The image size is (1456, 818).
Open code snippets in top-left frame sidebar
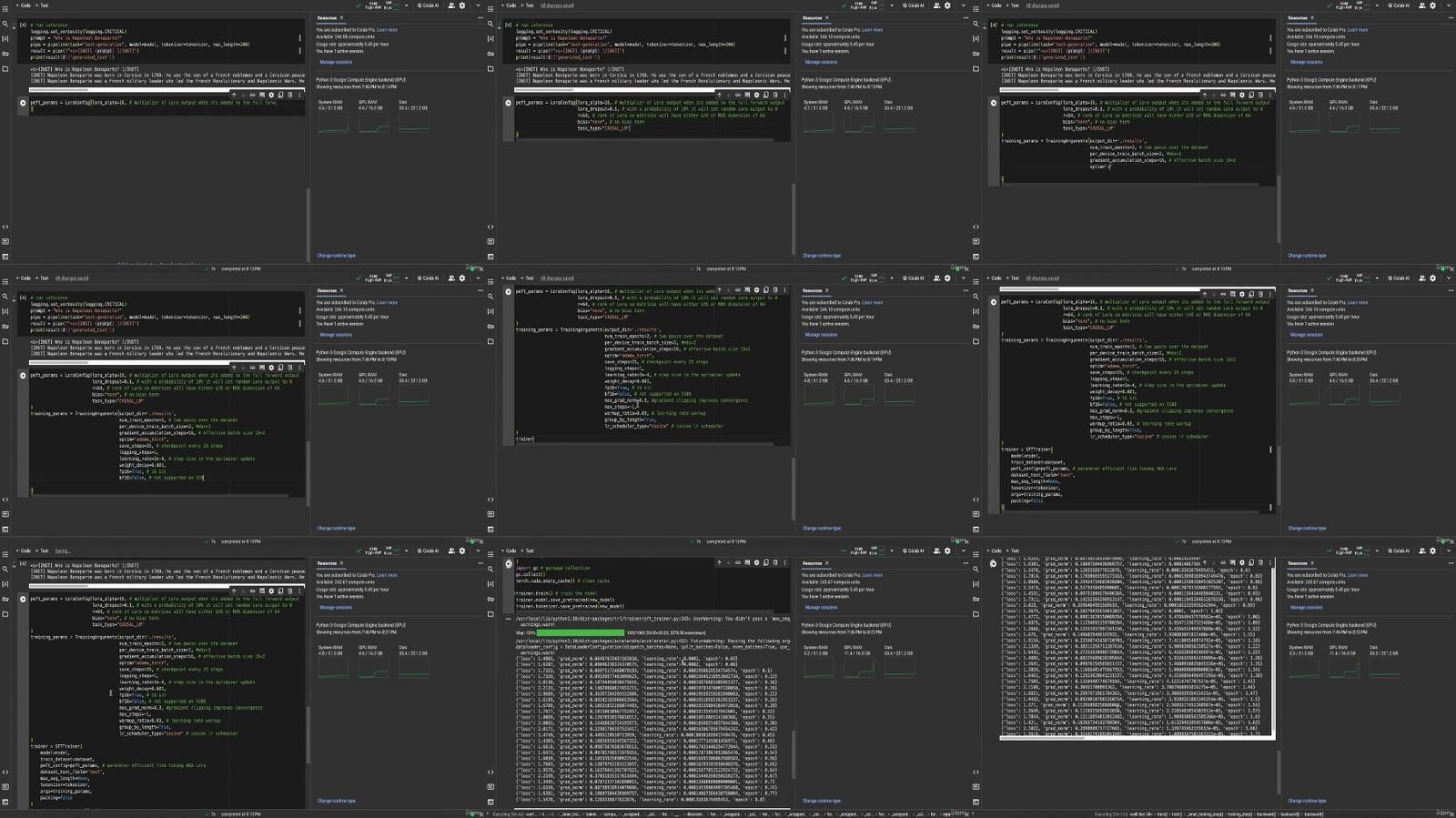tap(5, 227)
